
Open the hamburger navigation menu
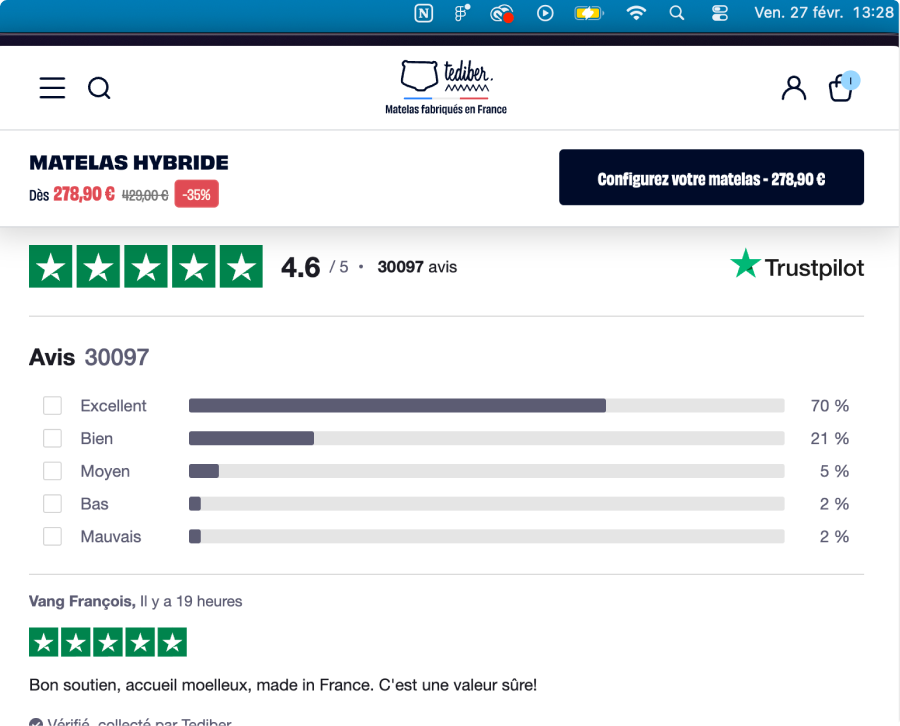point(52,88)
